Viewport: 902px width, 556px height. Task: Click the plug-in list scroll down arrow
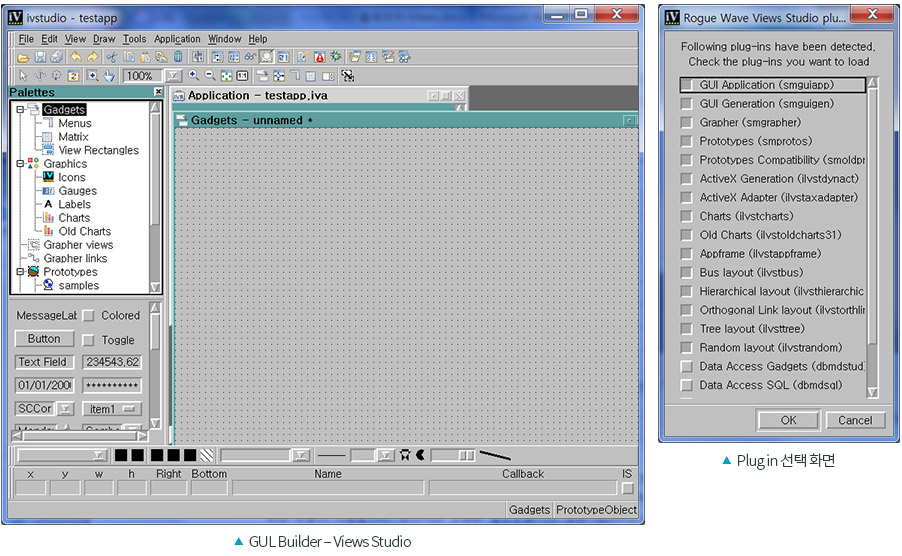pyautogui.click(x=872, y=393)
